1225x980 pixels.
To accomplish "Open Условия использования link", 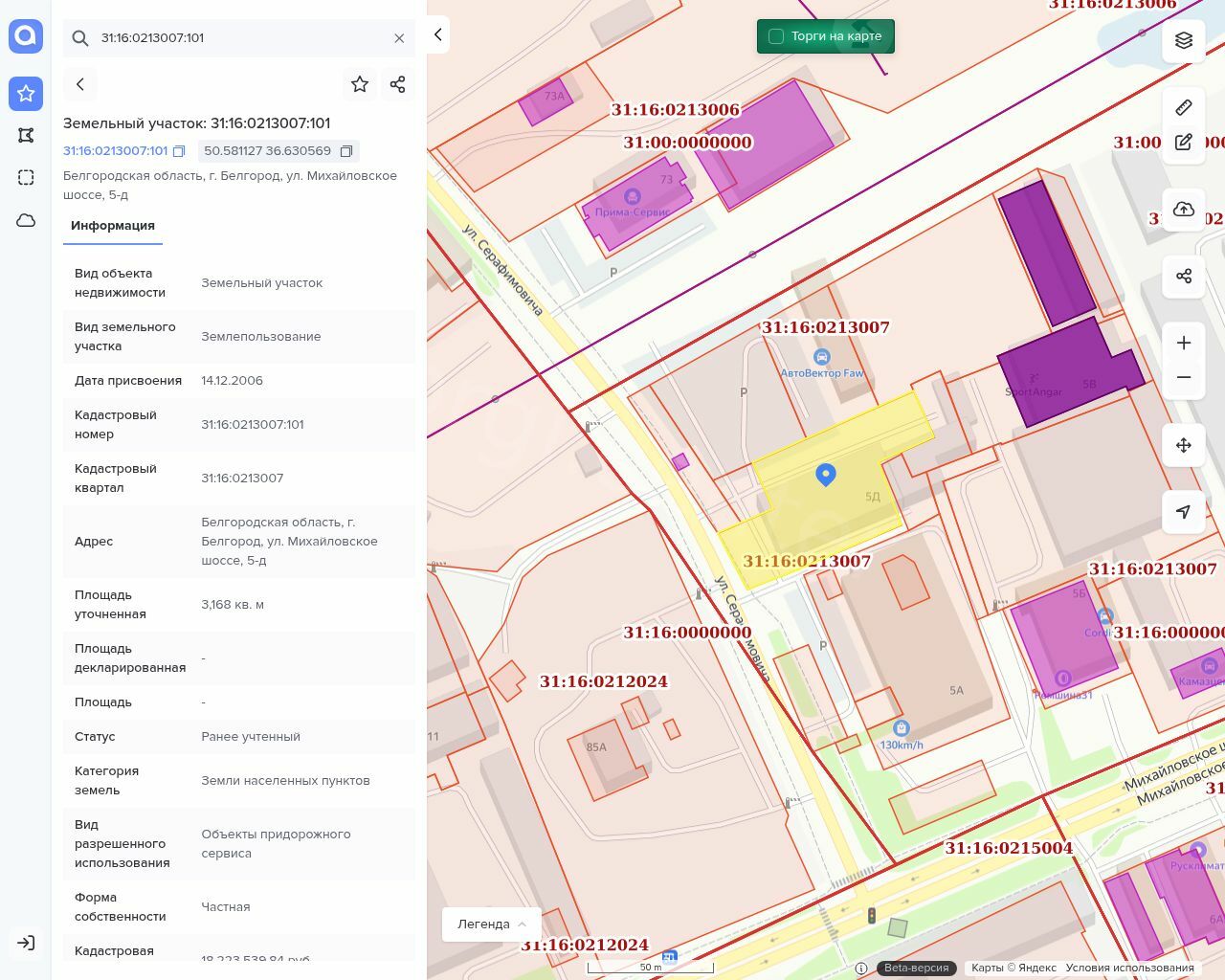I will pos(1129,968).
